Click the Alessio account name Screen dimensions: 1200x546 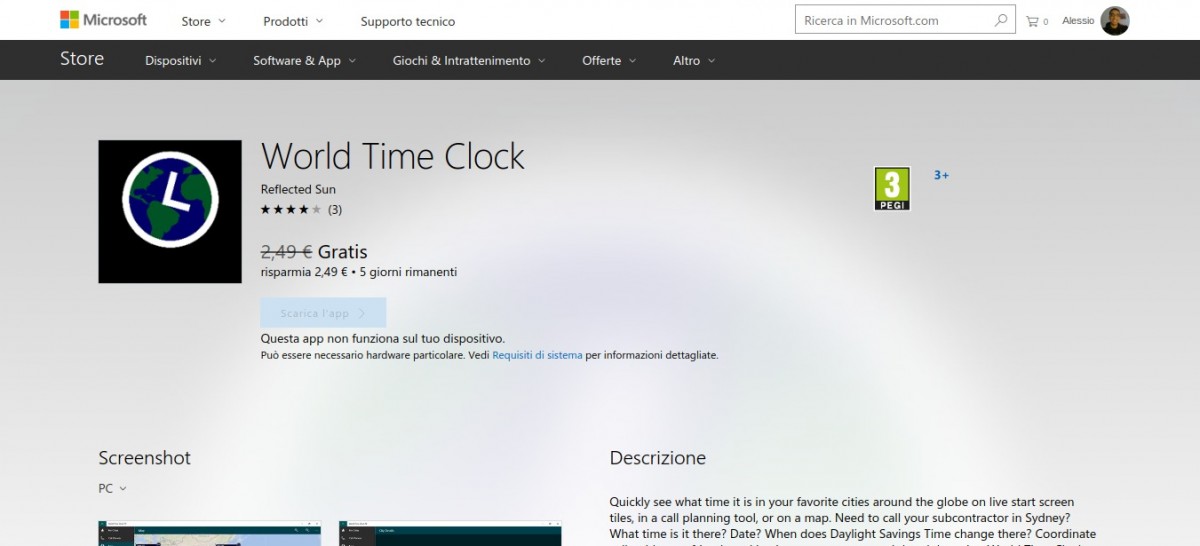(x=1078, y=21)
